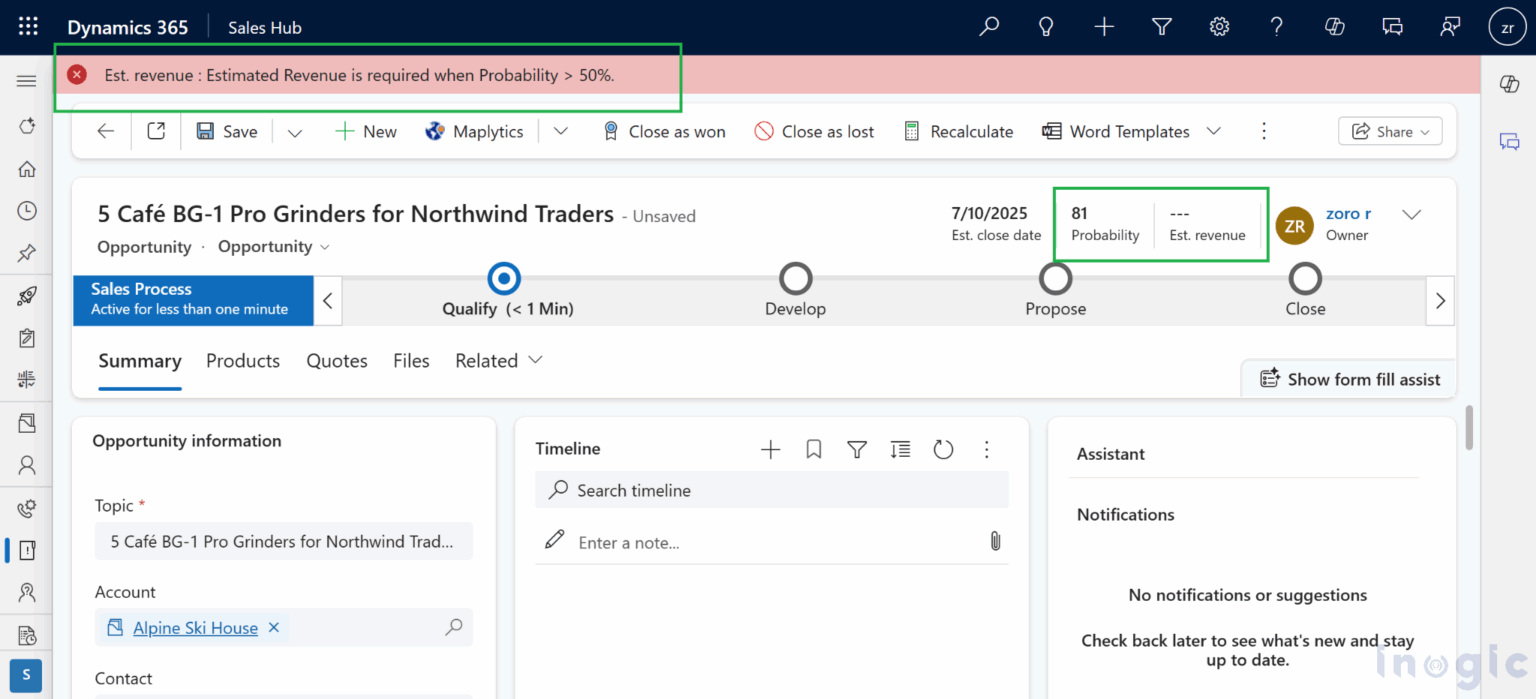Save the opportunity record
This screenshot has width=1536, height=699.
pos(227,131)
